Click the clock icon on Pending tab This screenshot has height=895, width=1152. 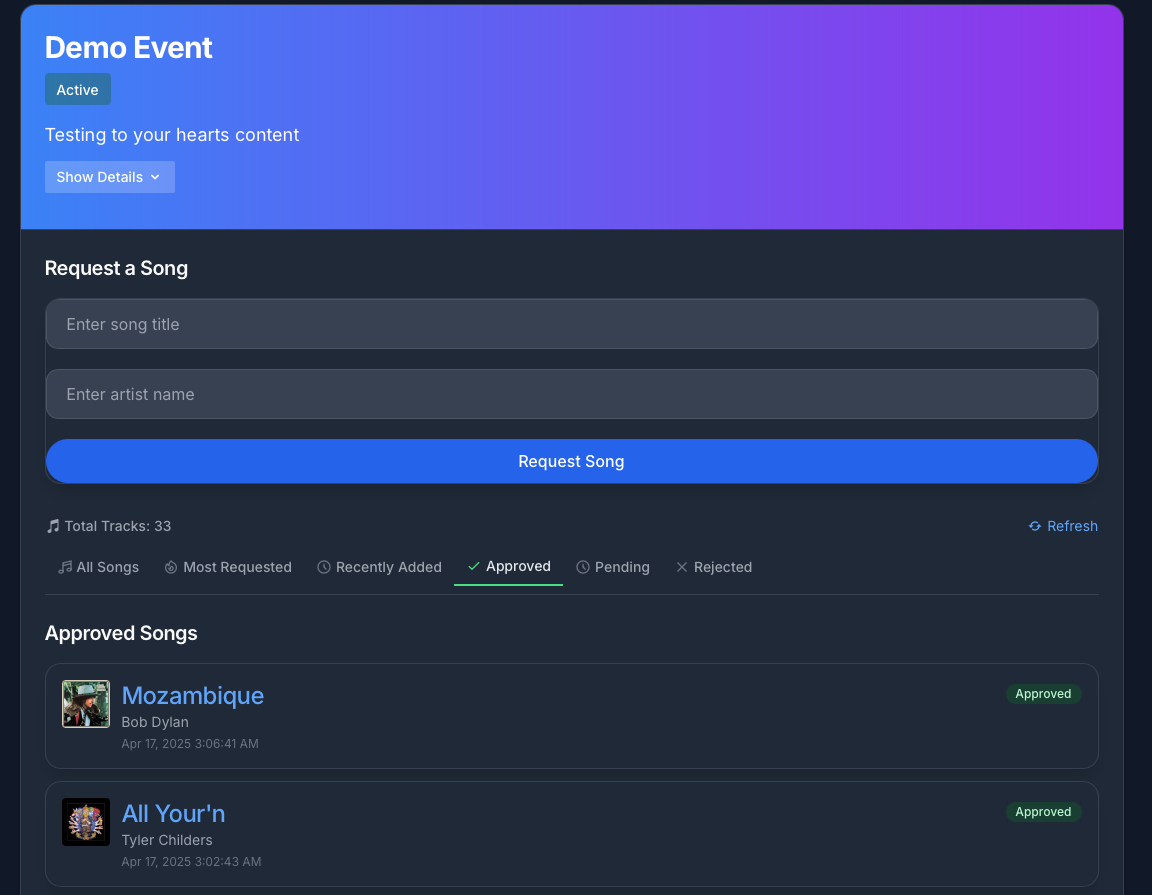[583, 567]
